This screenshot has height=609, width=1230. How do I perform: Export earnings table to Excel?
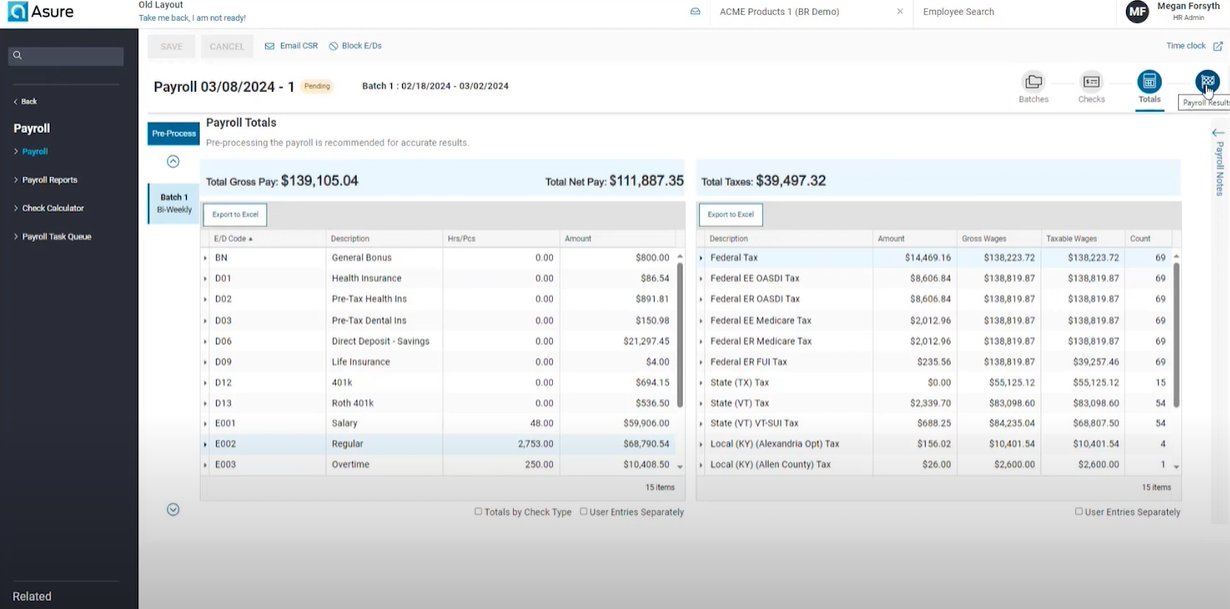pyautogui.click(x=235, y=215)
